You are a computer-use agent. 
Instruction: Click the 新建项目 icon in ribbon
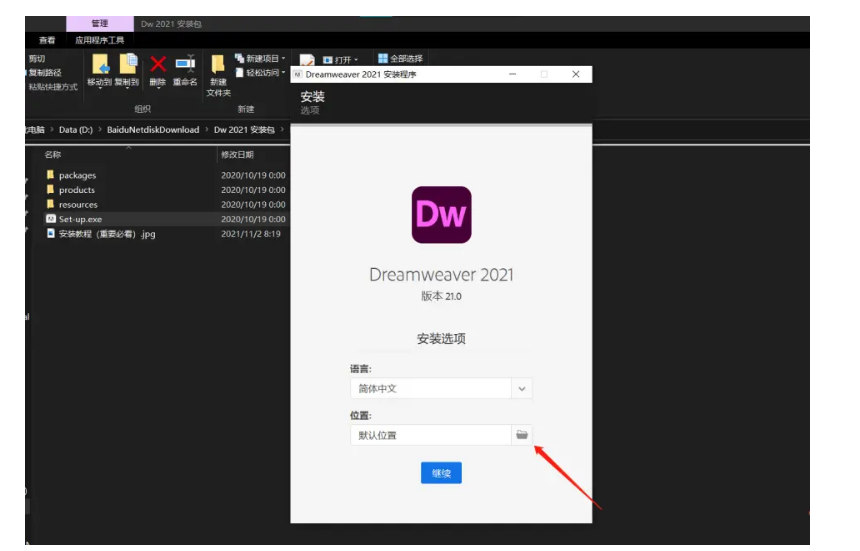coord(239,58)
